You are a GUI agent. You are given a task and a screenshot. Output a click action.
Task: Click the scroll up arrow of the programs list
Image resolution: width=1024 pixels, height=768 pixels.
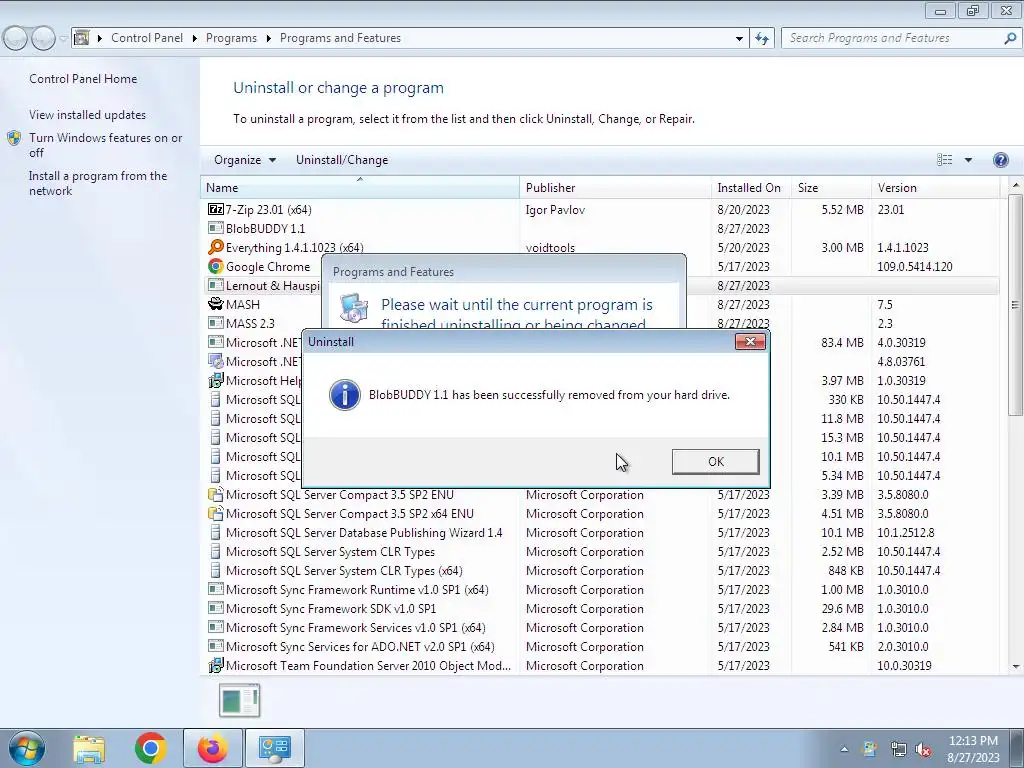tap(1015, 186)
